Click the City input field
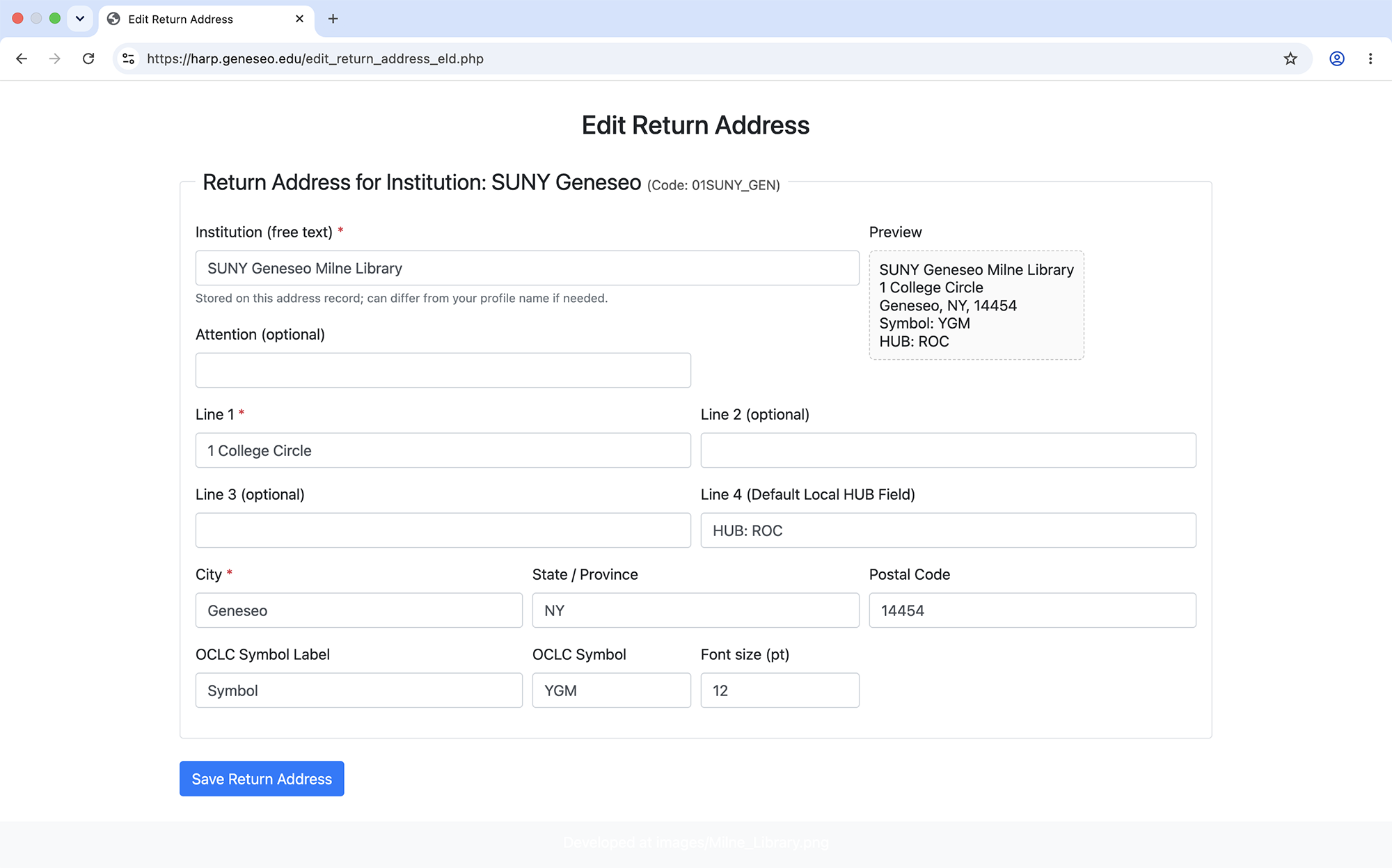This screenshot has width=1392, height=868. click(359, 610)
